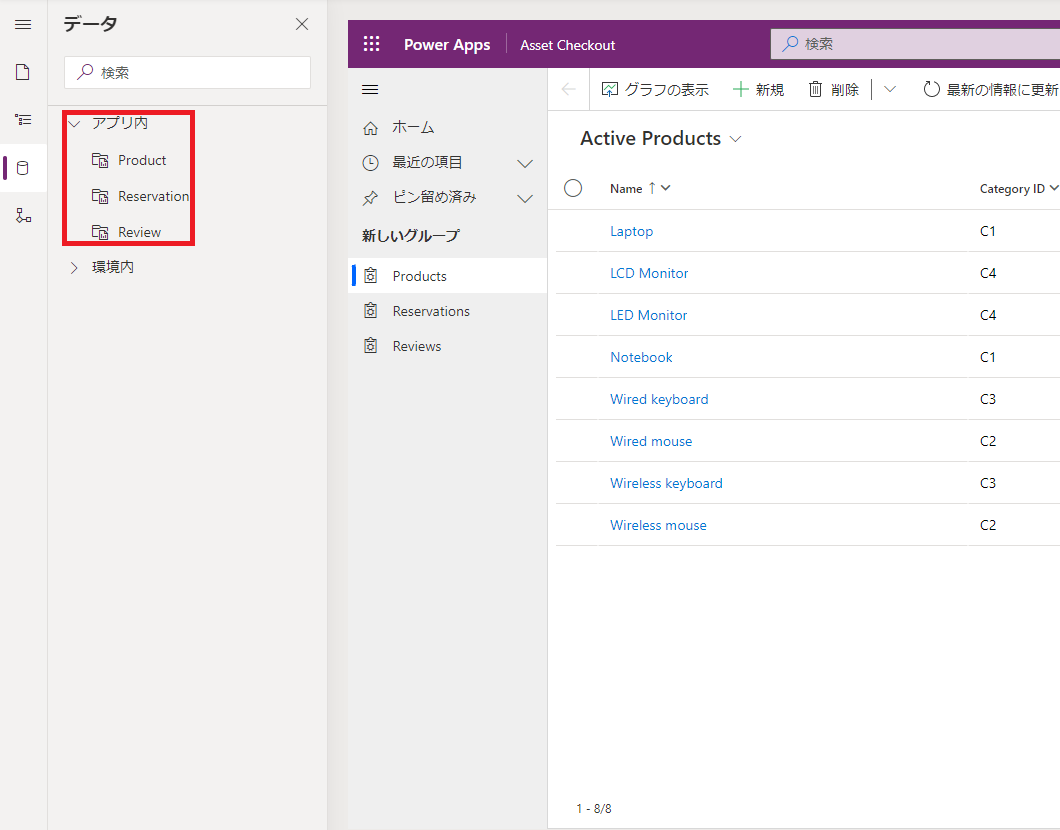Collapse the アプリ内 tree section

pyautogui.click(x=74, y=124)
